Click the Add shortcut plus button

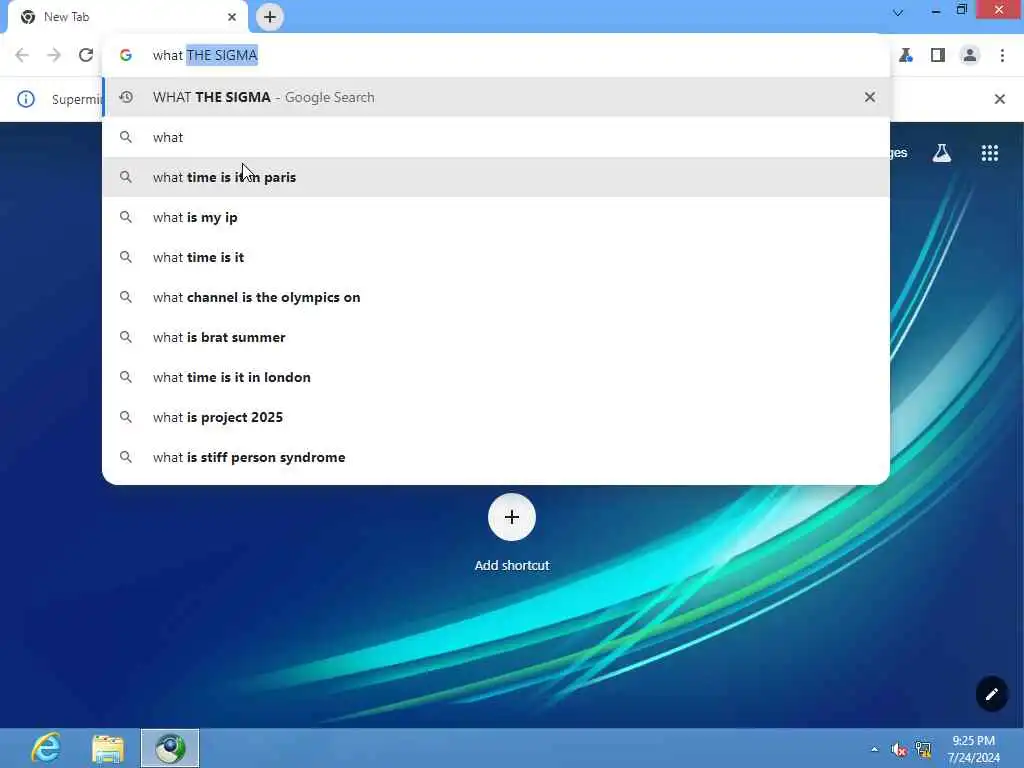(512, 517)
